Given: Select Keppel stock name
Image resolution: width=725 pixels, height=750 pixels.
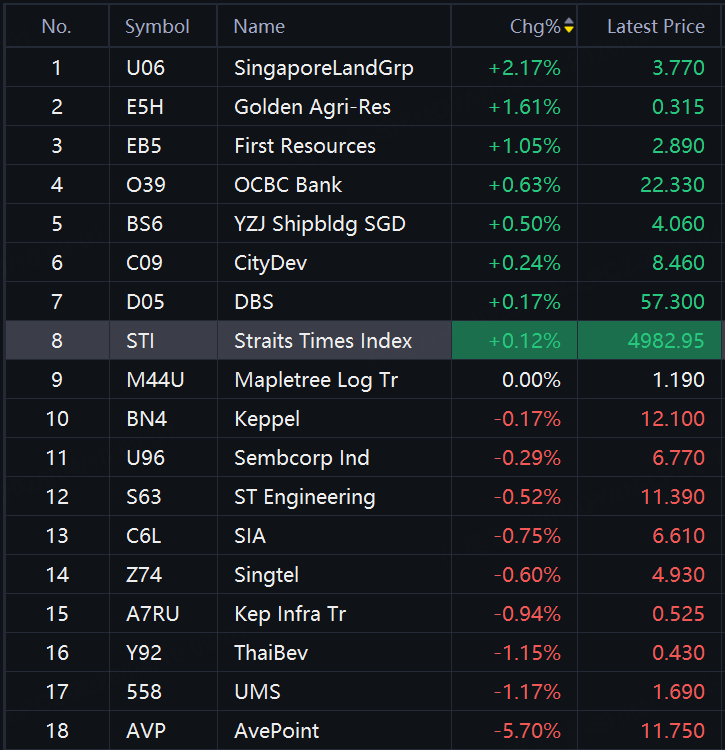Looking at the screenshot, I should pos(267,419).
